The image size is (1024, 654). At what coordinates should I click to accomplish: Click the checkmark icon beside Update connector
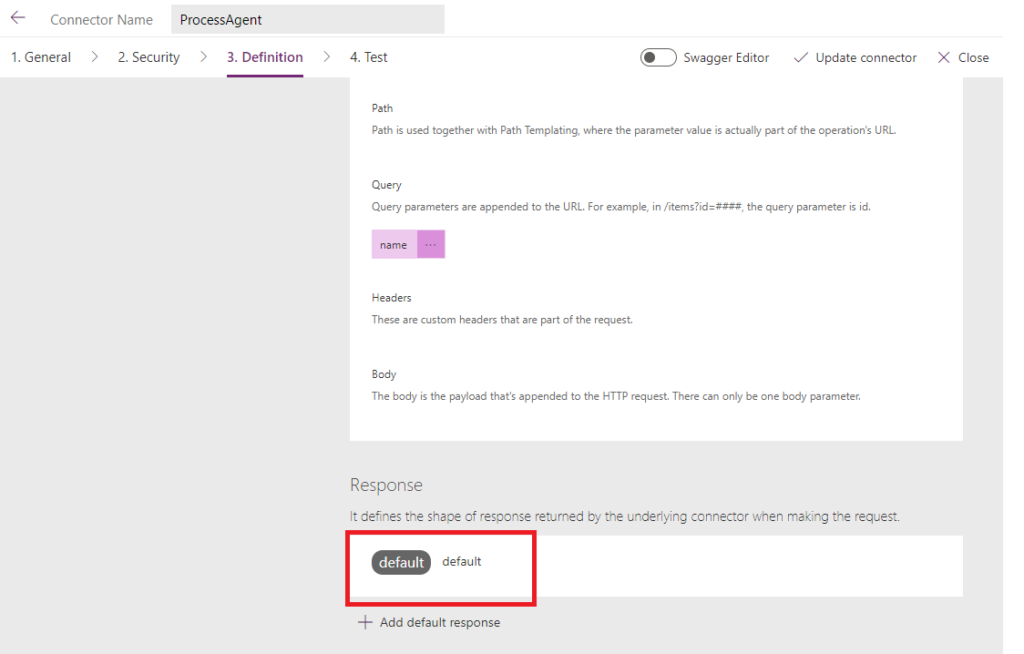tap(800, 57)
